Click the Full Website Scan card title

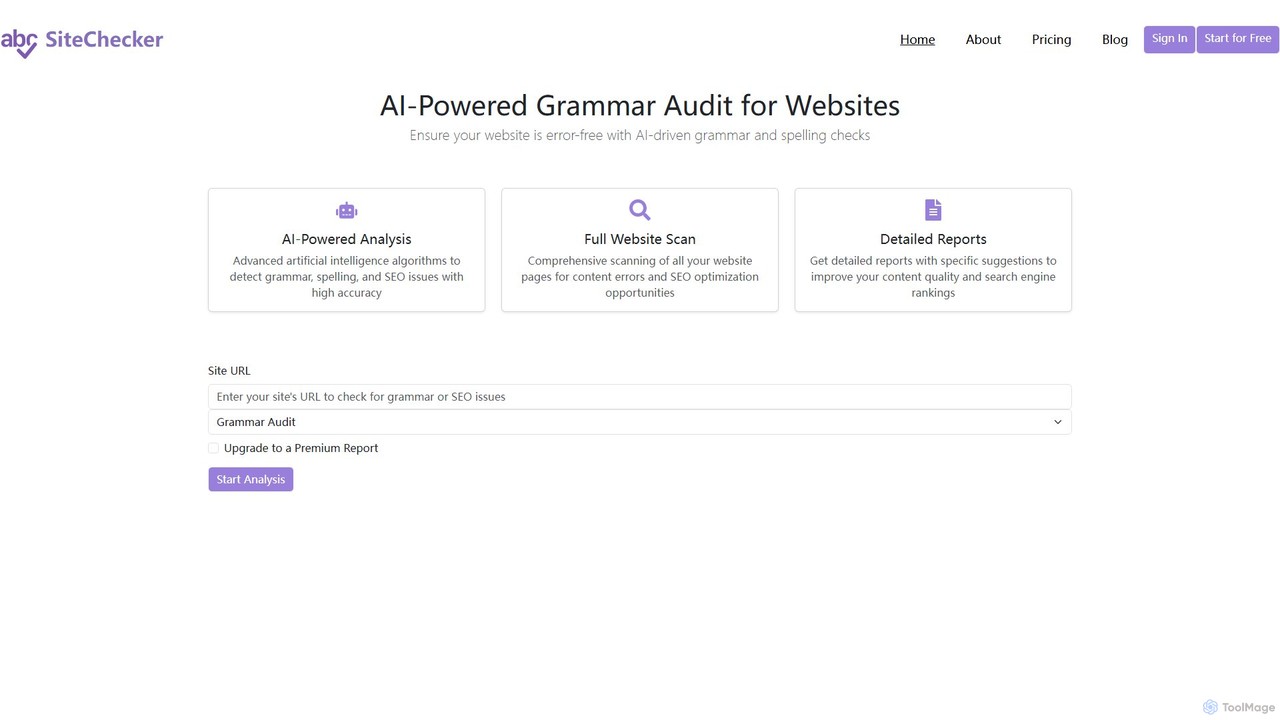(640, 239)
